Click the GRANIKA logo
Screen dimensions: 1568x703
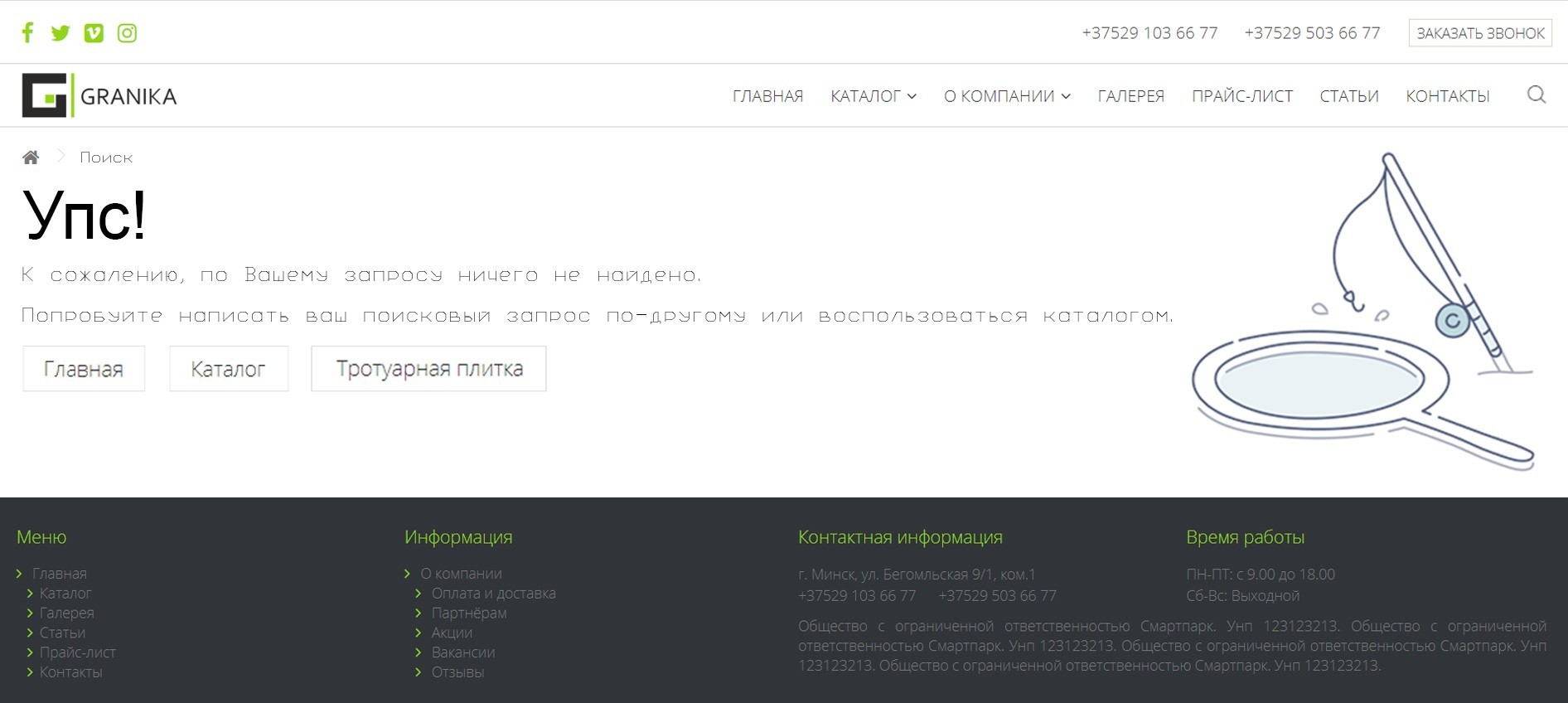point(99,95)
